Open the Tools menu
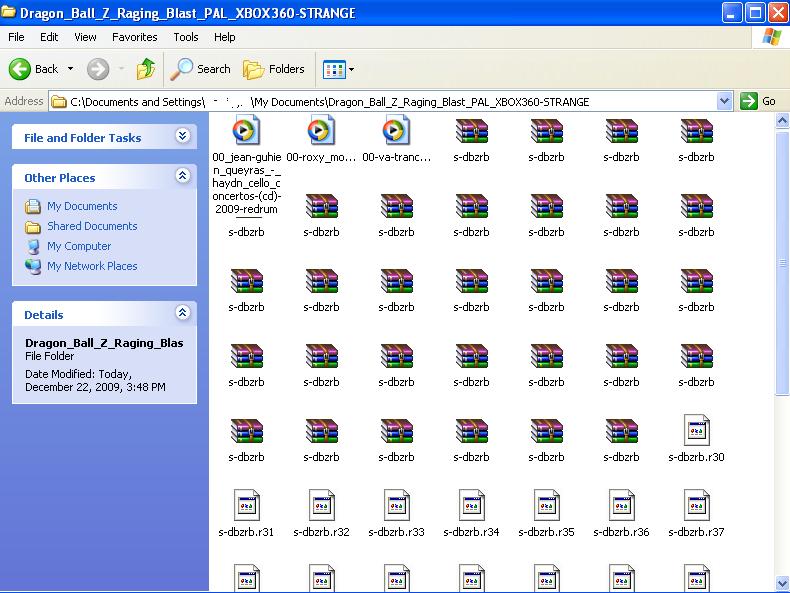Viewport: 790px width, 593px height. tap(186, 37)
